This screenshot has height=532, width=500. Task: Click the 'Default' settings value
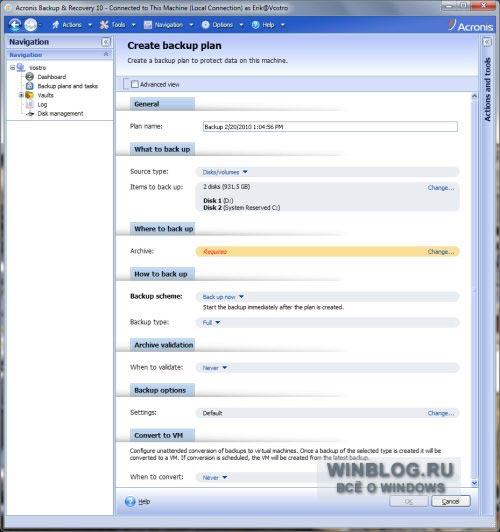pos(212,413)
